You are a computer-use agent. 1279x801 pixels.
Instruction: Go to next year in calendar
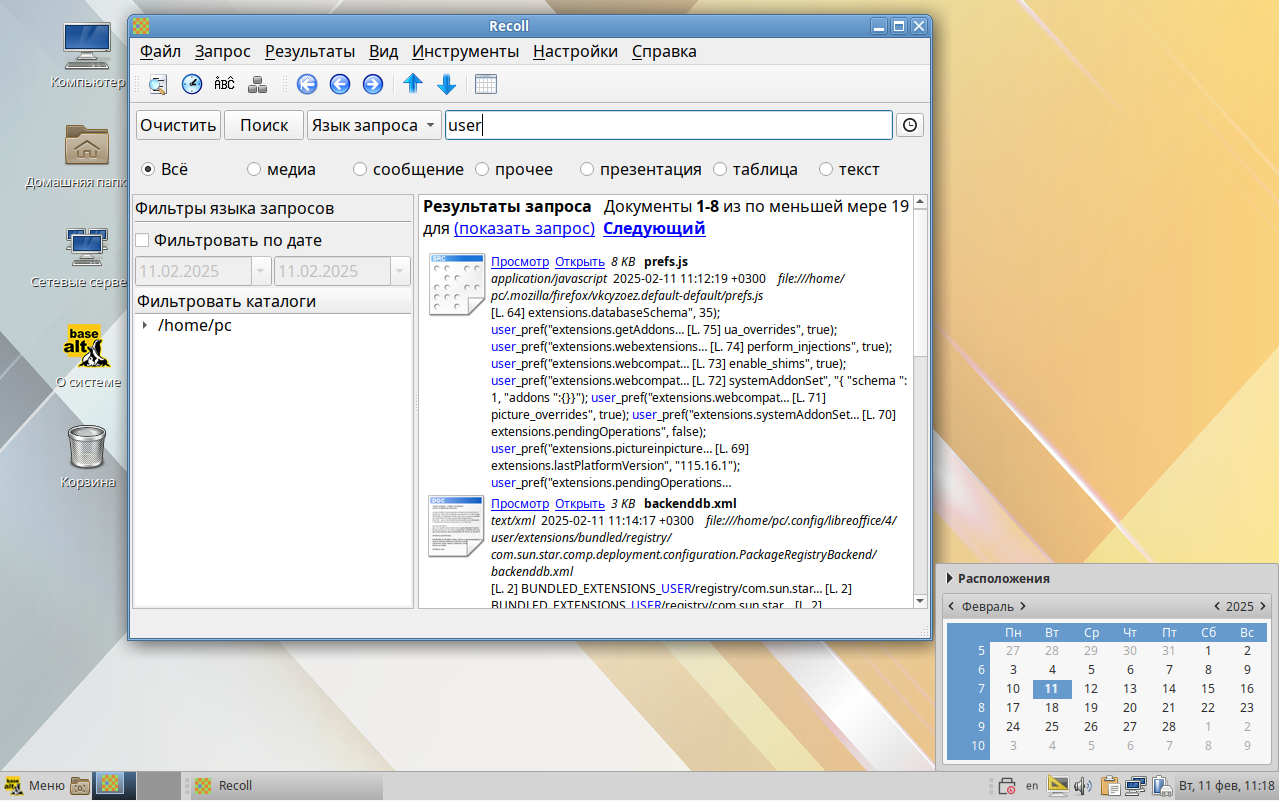click(x=1263, y=606)
